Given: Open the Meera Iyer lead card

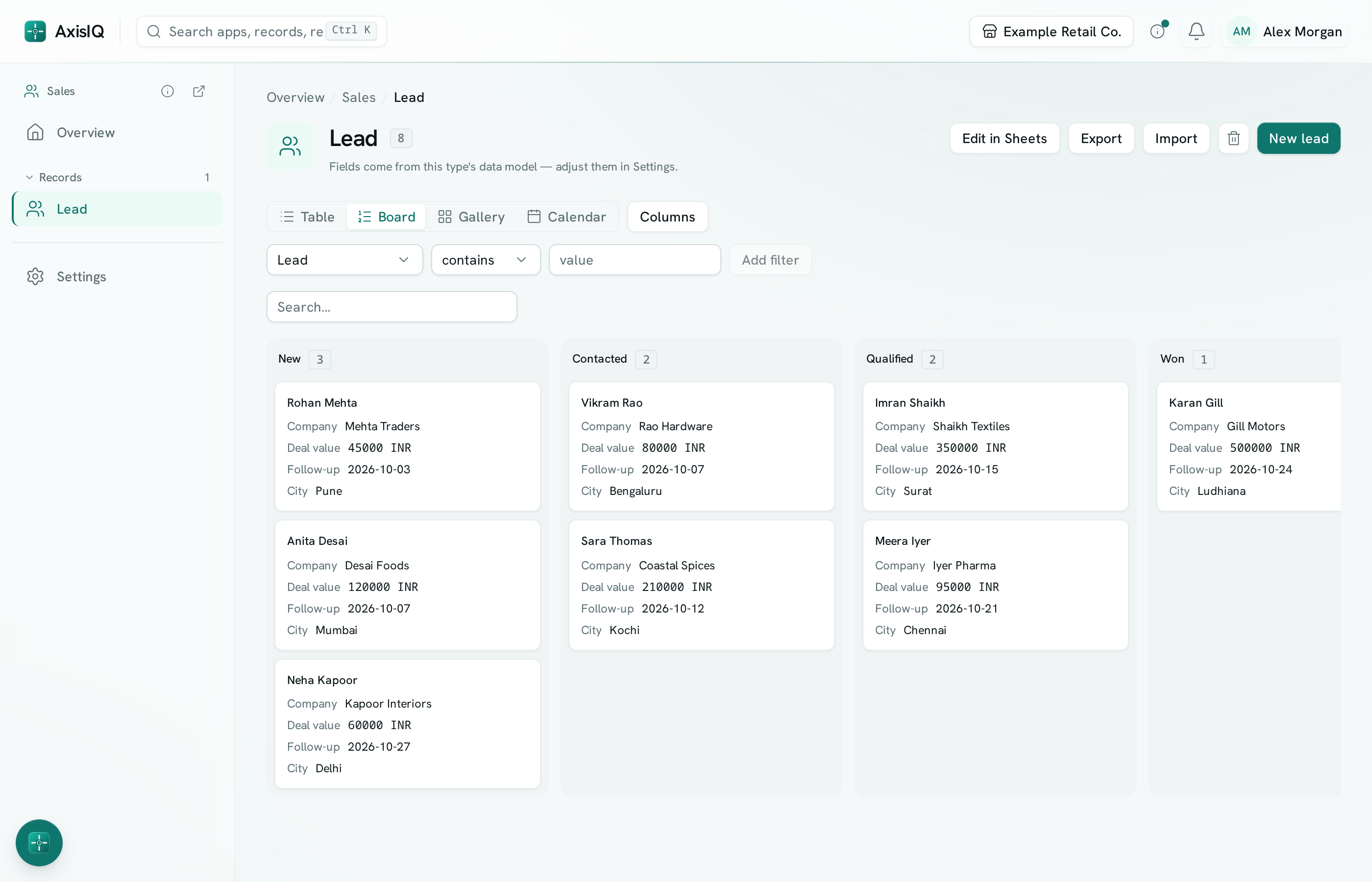Looking at the screenshot, I should [995, 585].
